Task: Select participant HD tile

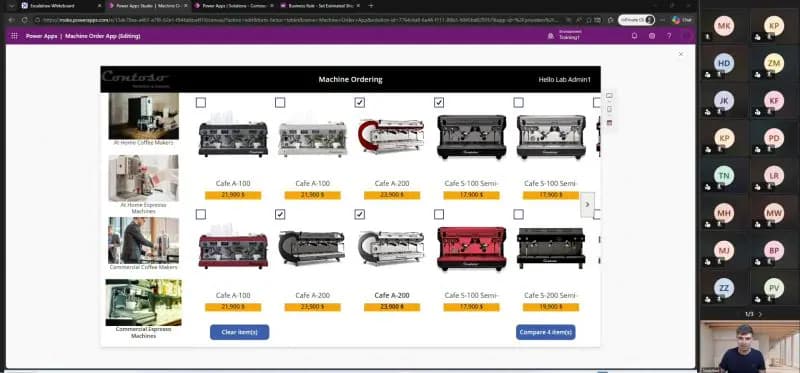Action: [723, 64]
